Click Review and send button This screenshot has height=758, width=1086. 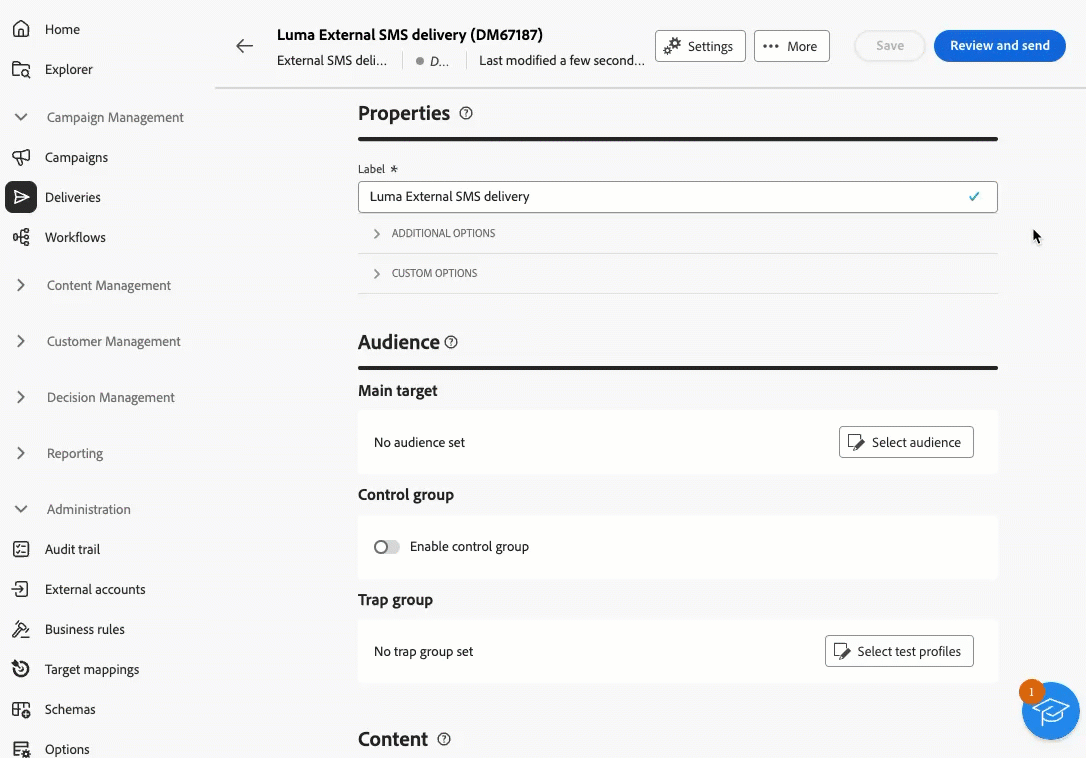(999, 46)
